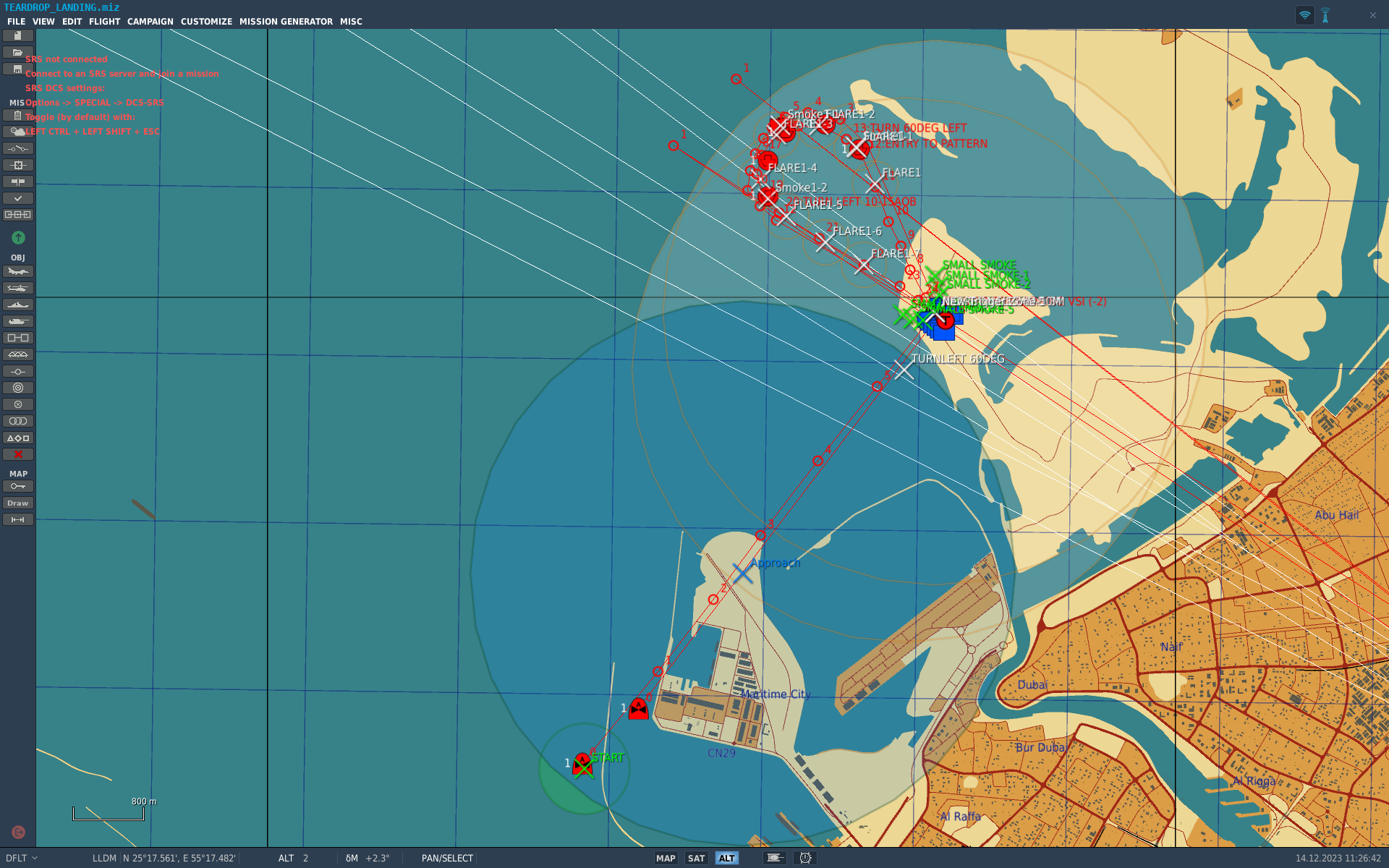The width and height of the screenshot is (1389, 868).
Task: Click the add airplane group icon
Action: tap(18, 272)
